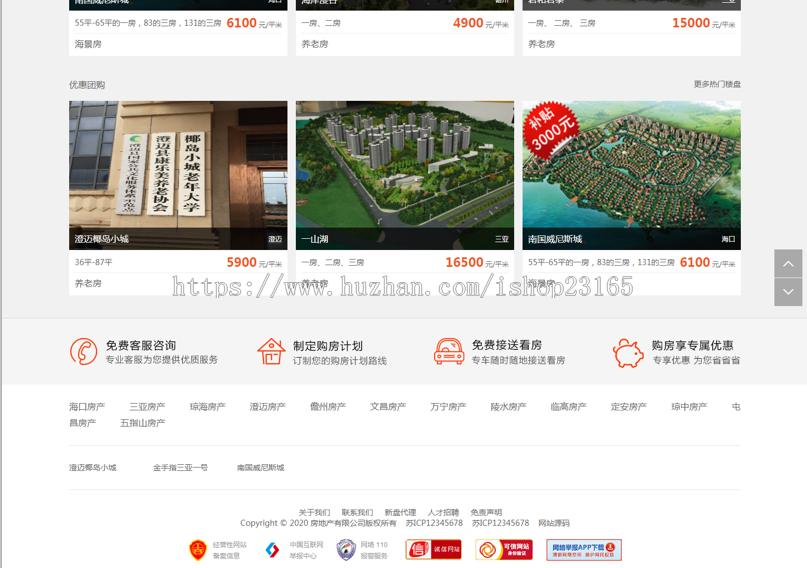The width and height of the screenshot is (807, 568).
Task: Open the 南国威尼斯城 footer link
Action: [x=260, y=467]
